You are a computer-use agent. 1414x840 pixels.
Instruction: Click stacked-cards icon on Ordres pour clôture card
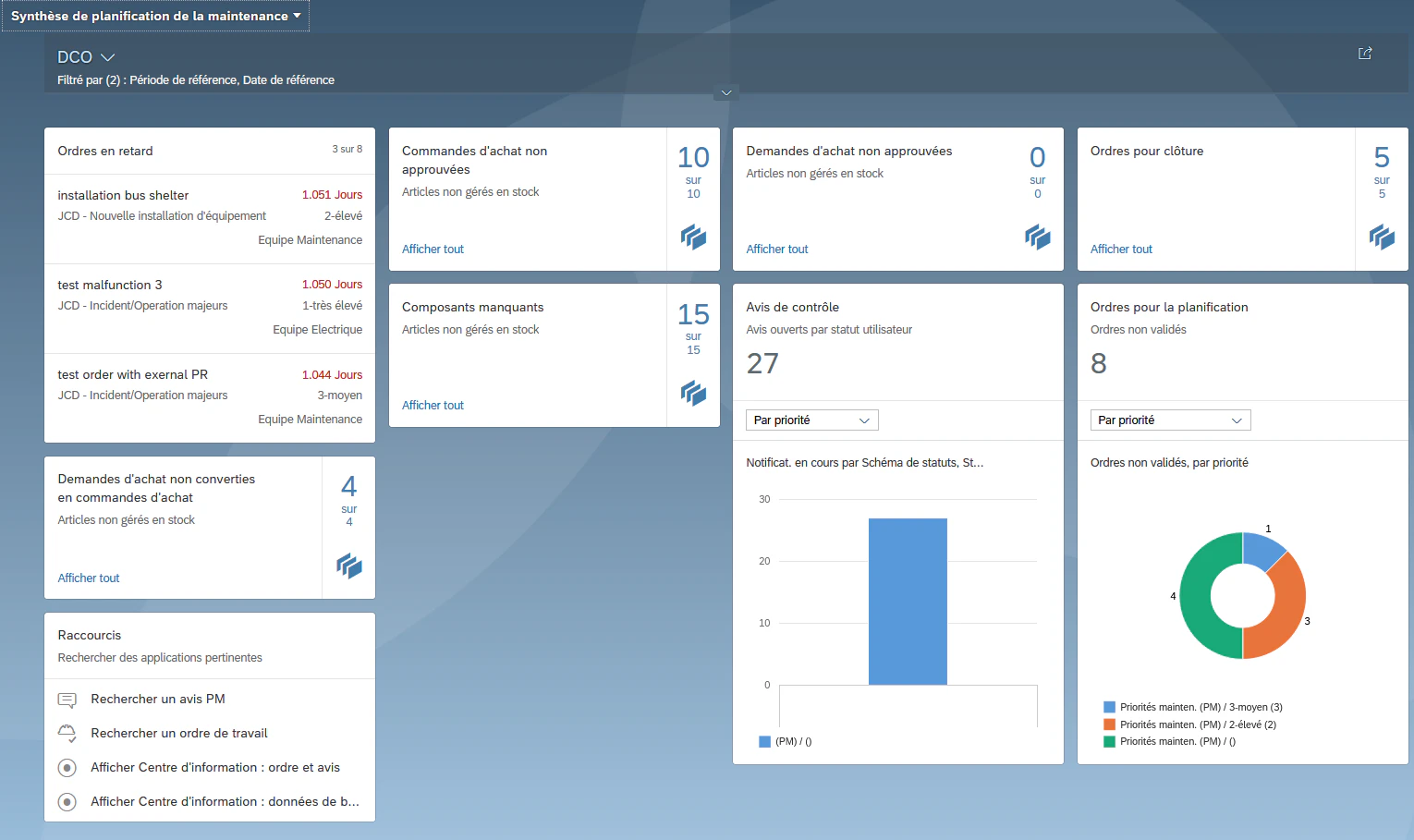point(1382,237)
